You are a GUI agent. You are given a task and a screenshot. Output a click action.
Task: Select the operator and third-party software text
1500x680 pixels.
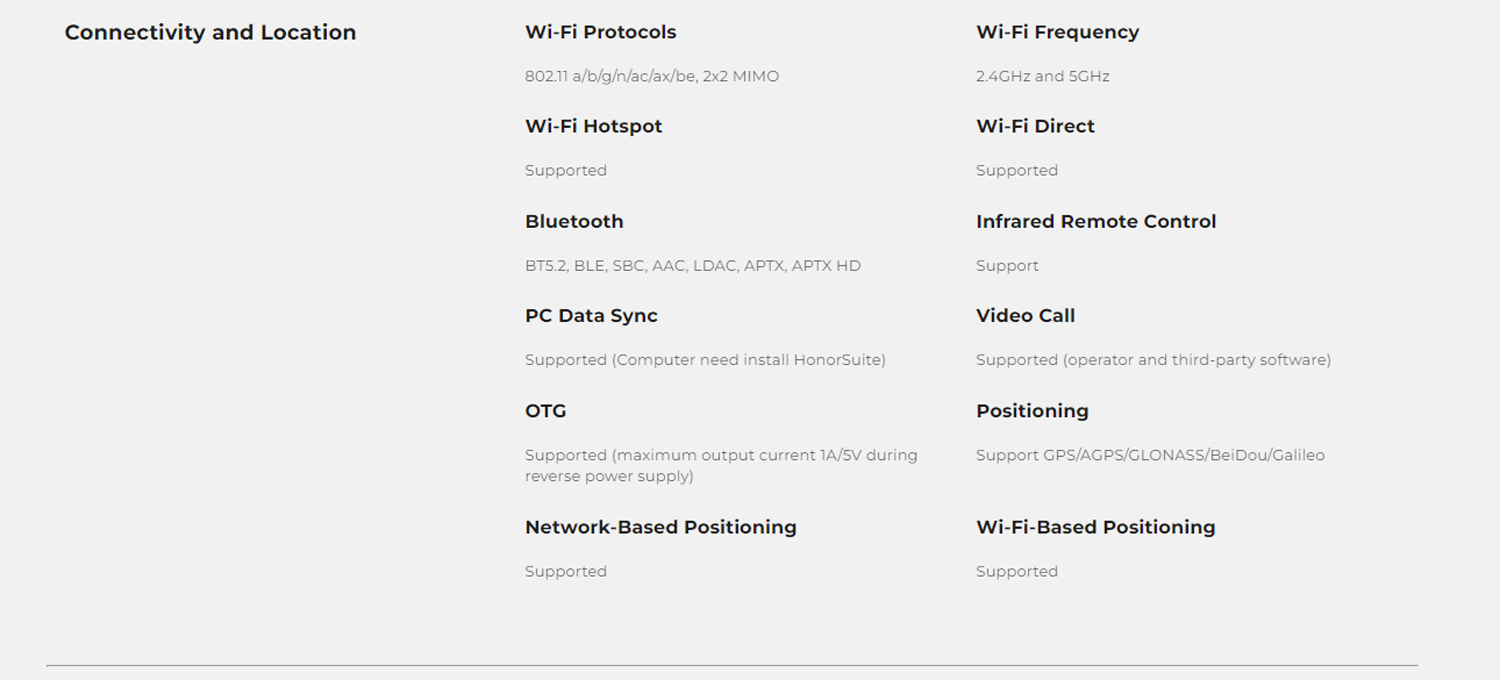[x=1153, y=360]
